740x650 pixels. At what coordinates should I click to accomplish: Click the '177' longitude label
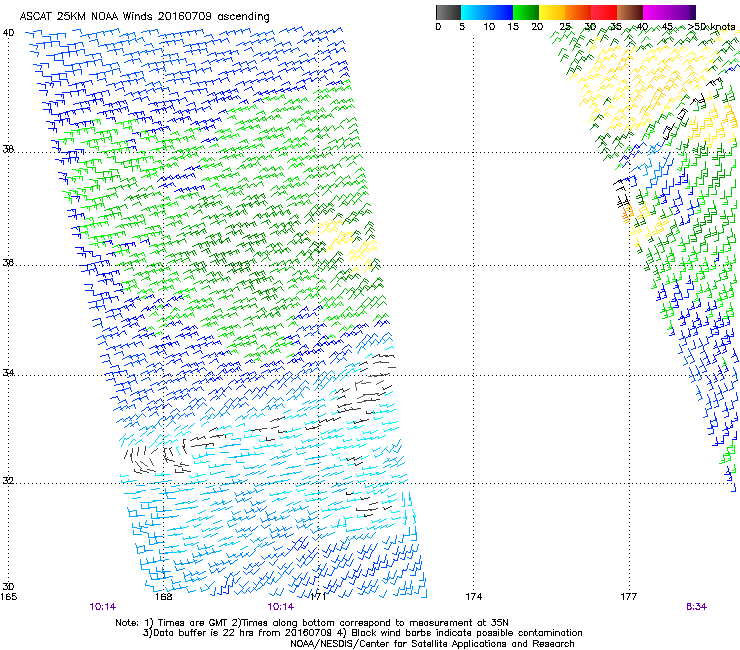tap(629, 597)
